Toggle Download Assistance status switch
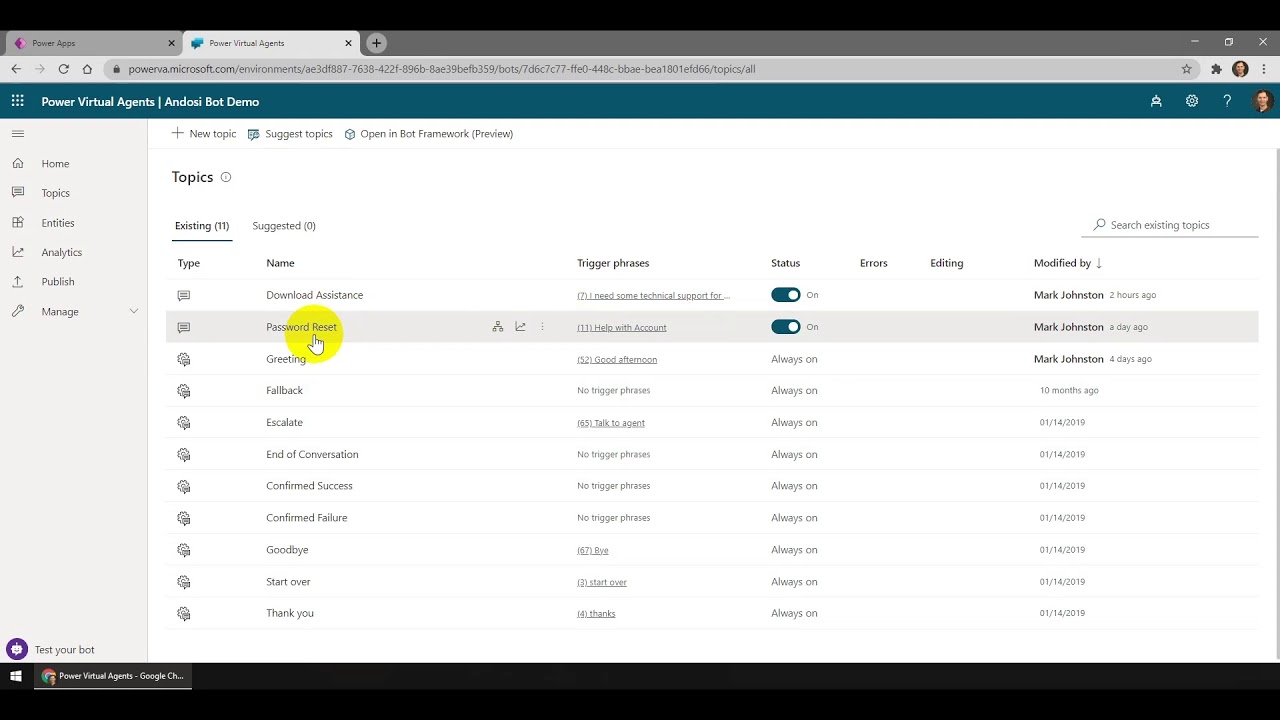The width and height of the screenshot is (1280, 720). pos(786,295)
